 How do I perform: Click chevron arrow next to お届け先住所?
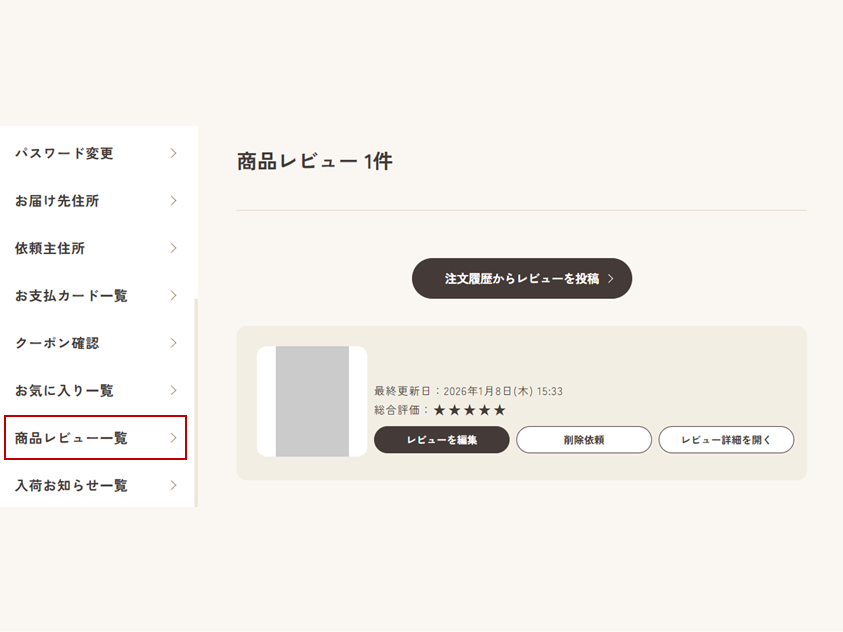pyautogui.click(x=173, y=201)
